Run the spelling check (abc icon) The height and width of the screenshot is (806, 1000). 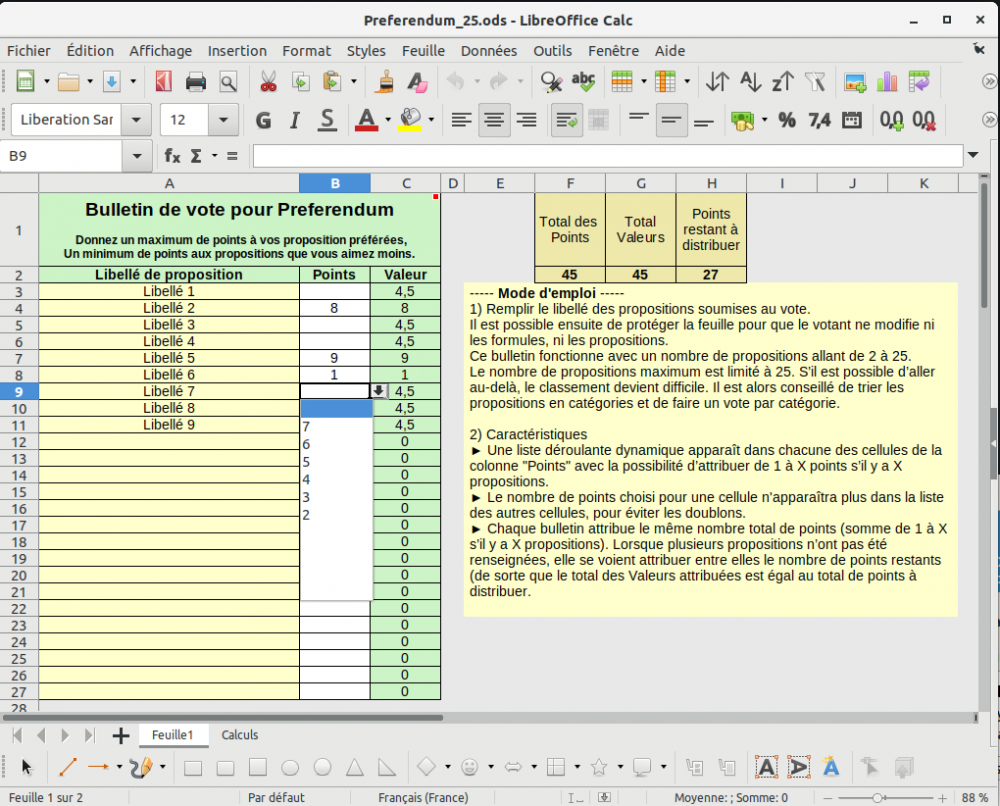click(583, 82)
